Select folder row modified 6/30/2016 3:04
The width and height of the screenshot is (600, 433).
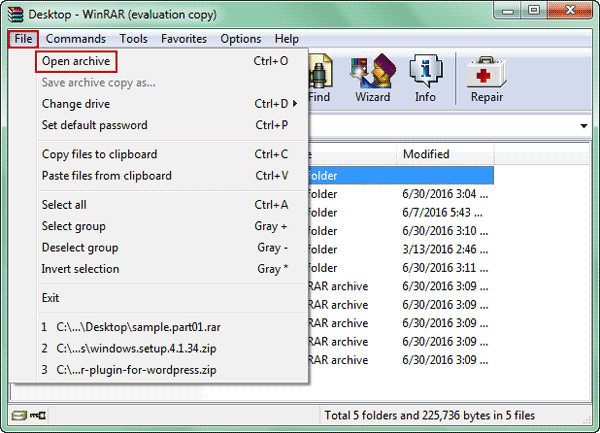(401, 194)
